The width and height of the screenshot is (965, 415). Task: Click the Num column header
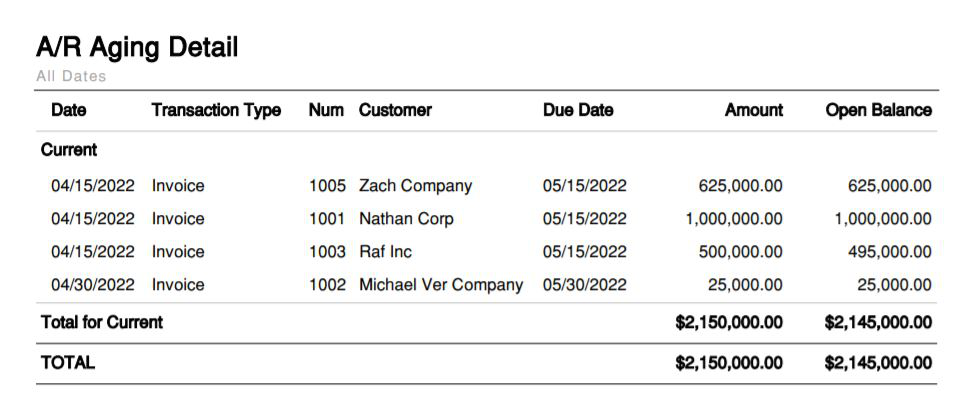click(326, 110)
